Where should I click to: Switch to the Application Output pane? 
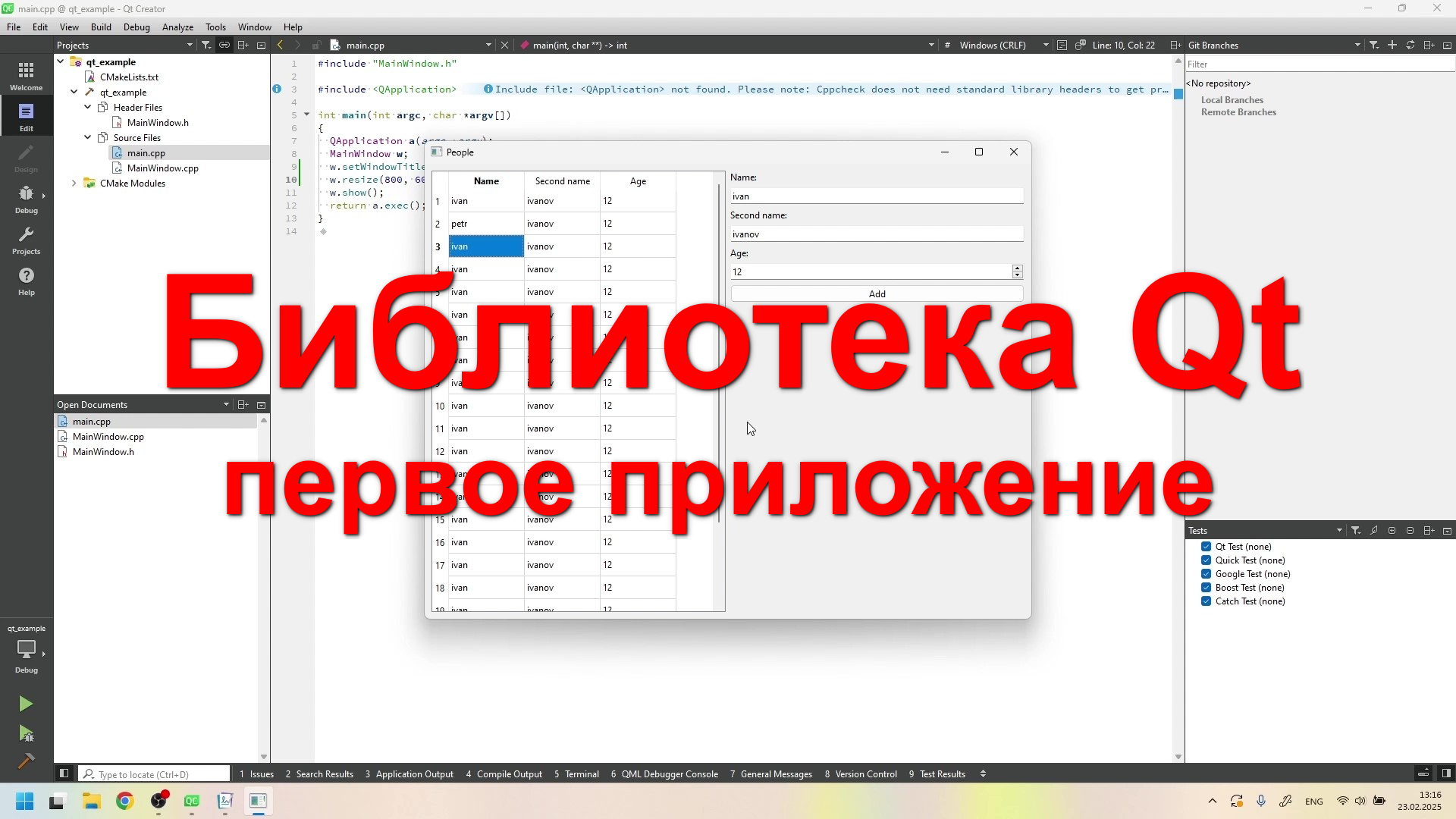coord(416,774)
